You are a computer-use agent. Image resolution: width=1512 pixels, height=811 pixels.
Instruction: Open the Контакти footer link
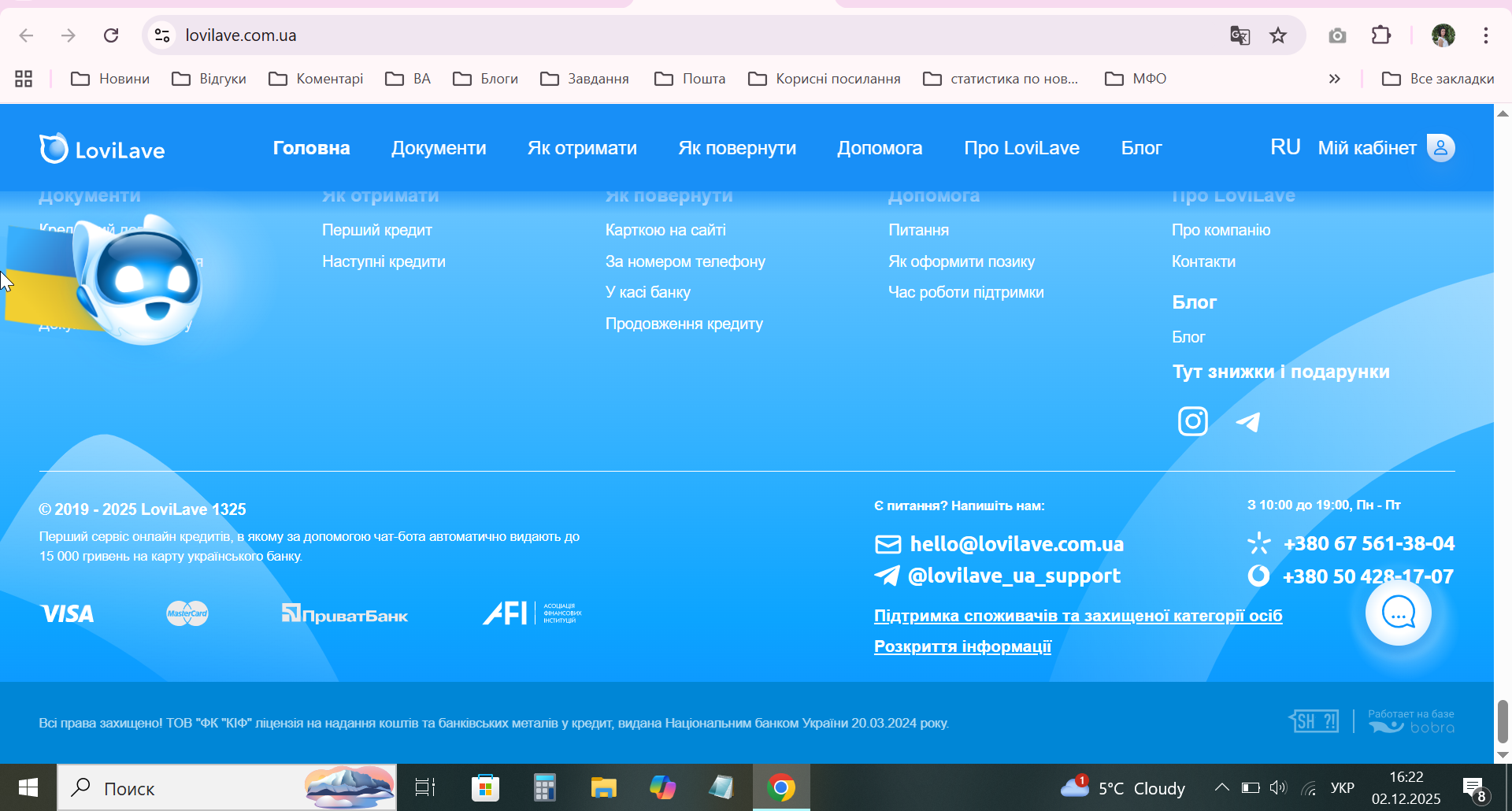[x=1203, y=261]
